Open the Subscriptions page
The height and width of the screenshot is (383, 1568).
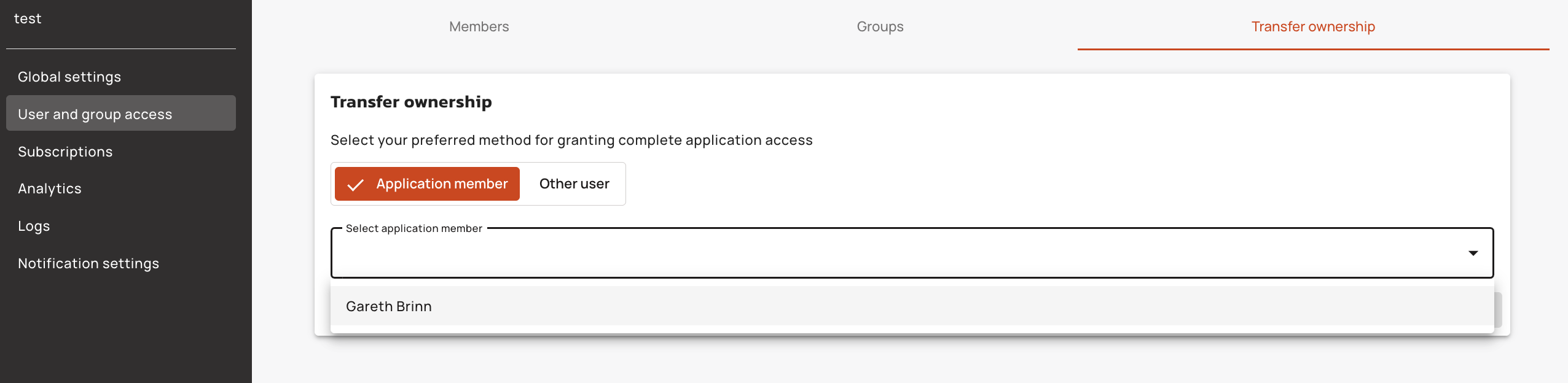click(x=65, y=152)
